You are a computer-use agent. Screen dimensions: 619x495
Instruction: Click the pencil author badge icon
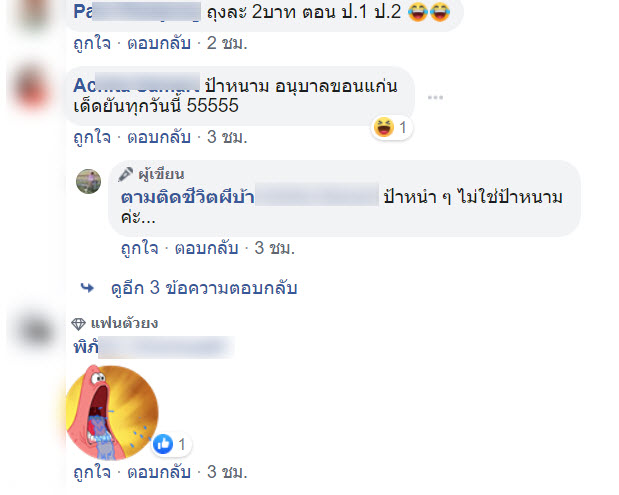(126, 174)
